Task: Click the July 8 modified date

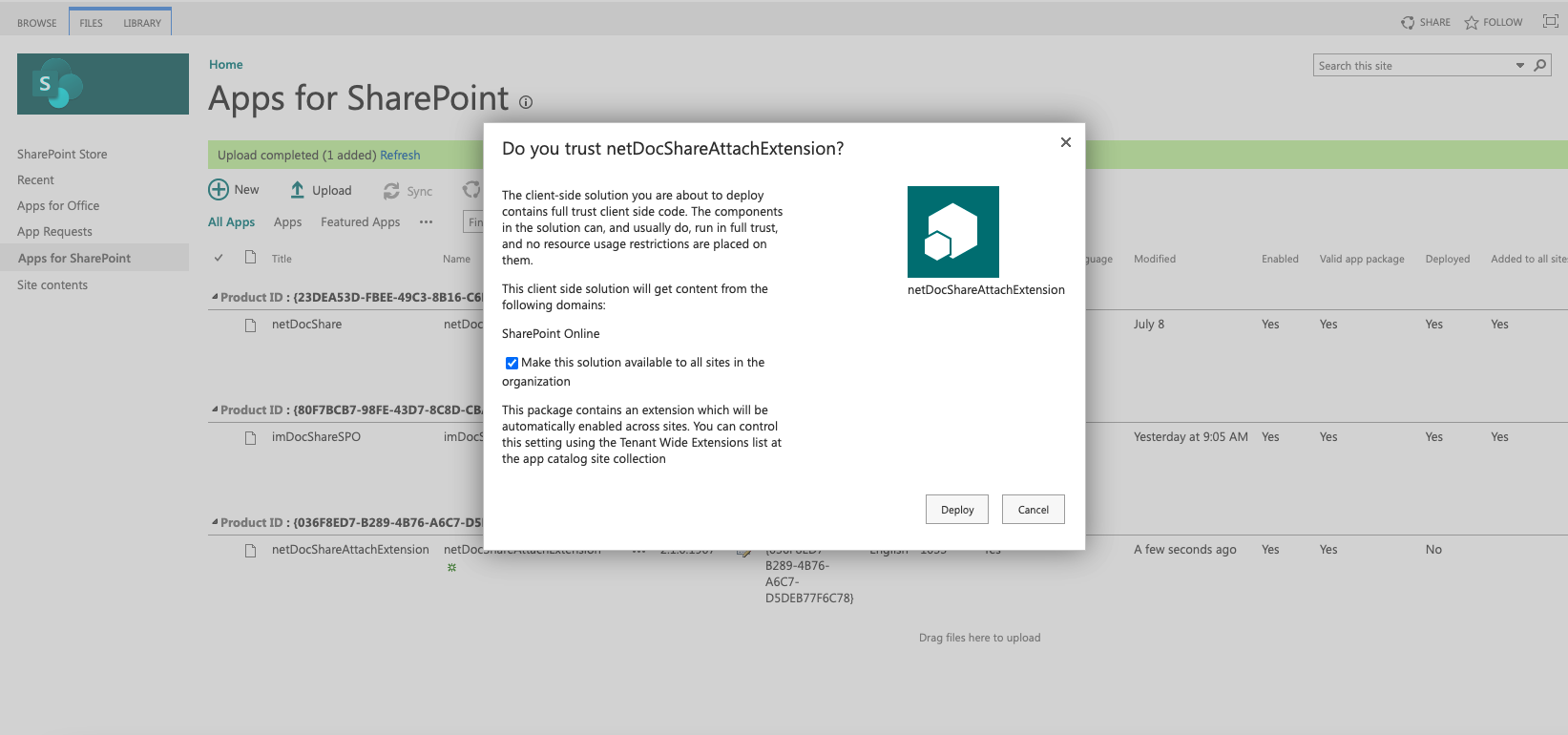Action: tap(1149, 324)
